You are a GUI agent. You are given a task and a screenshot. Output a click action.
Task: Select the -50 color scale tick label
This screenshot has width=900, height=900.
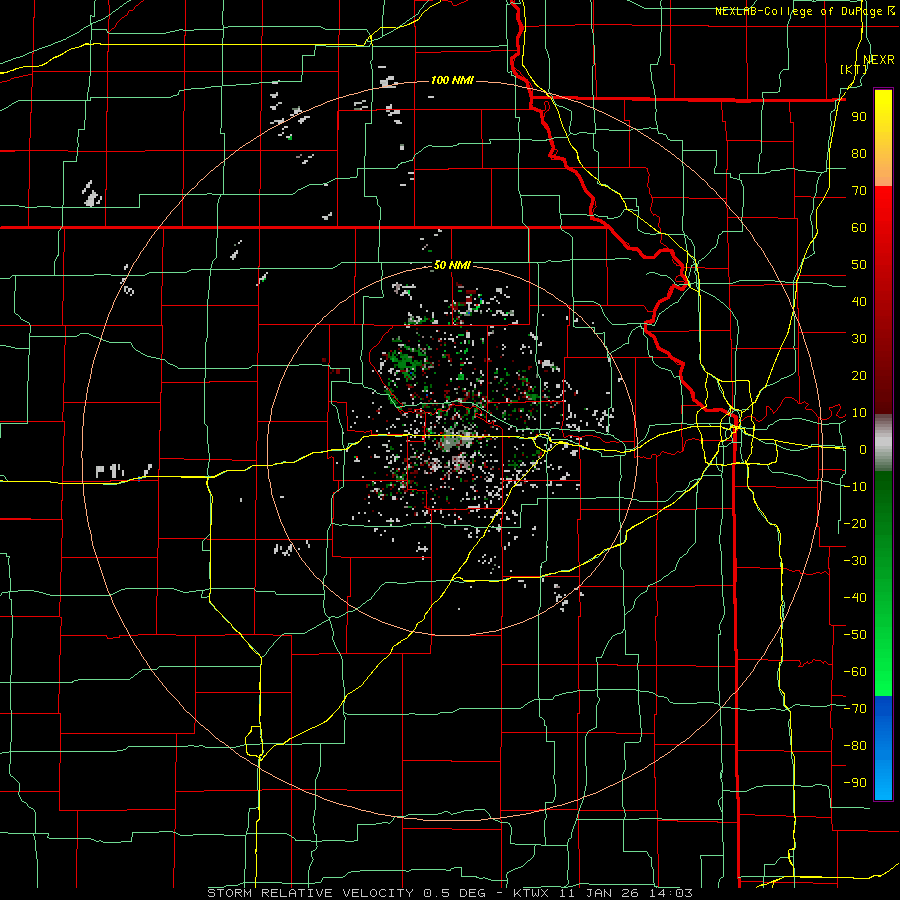pyautogui.click(x=855, y=635)
